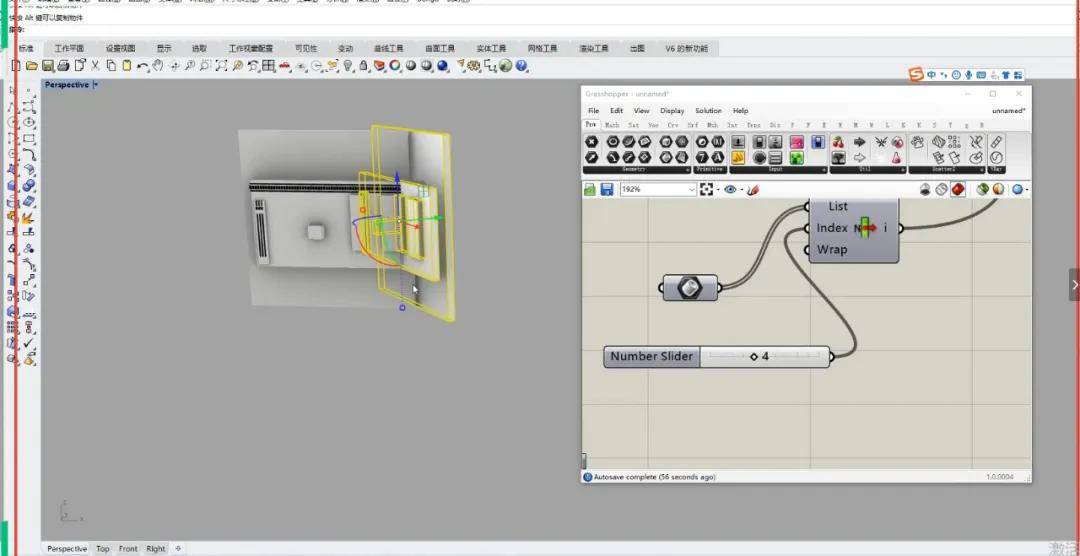Open the Display menu in Grasshopper
1080x556 pixels.
tap(672, 110)
